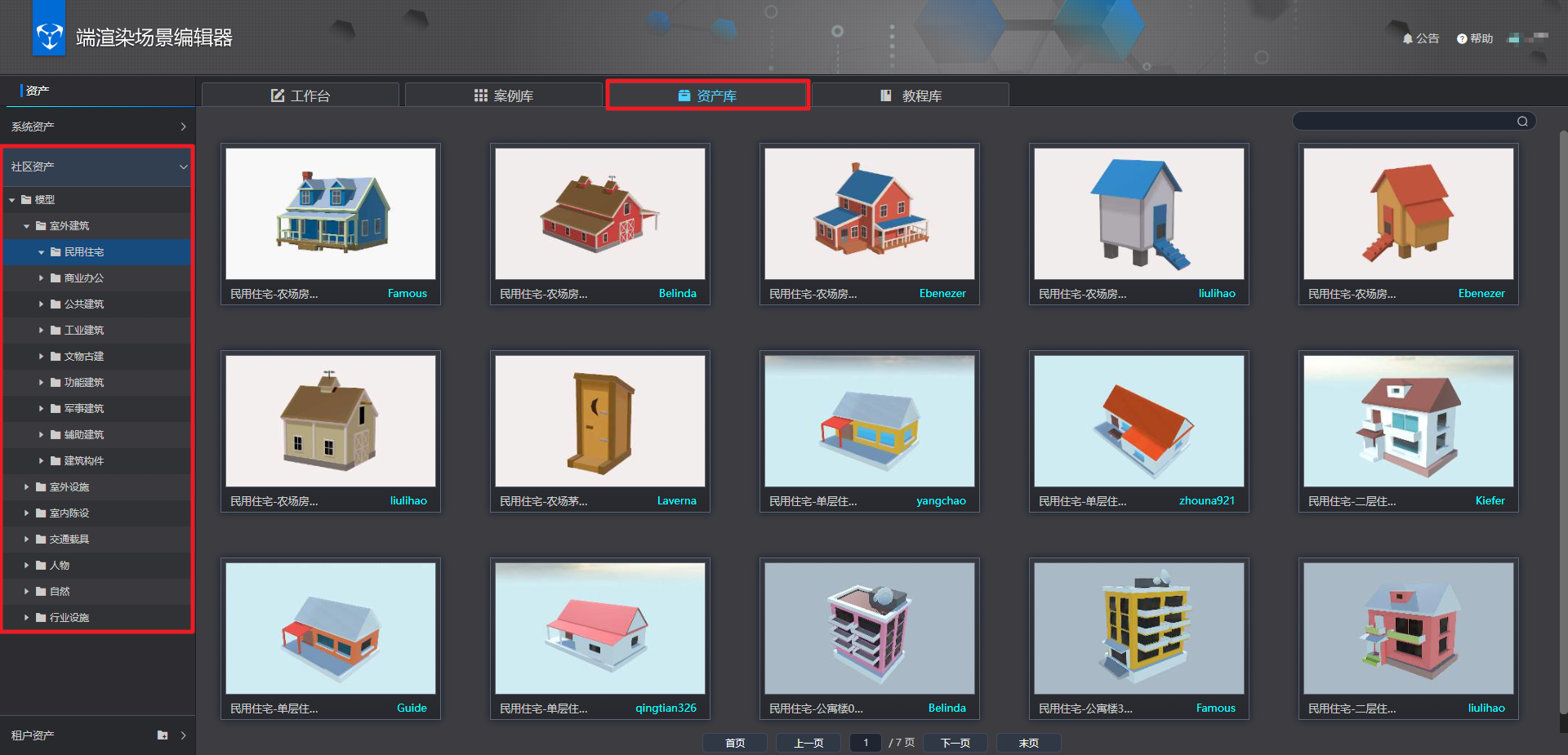Click author name qingtian326

666,708
